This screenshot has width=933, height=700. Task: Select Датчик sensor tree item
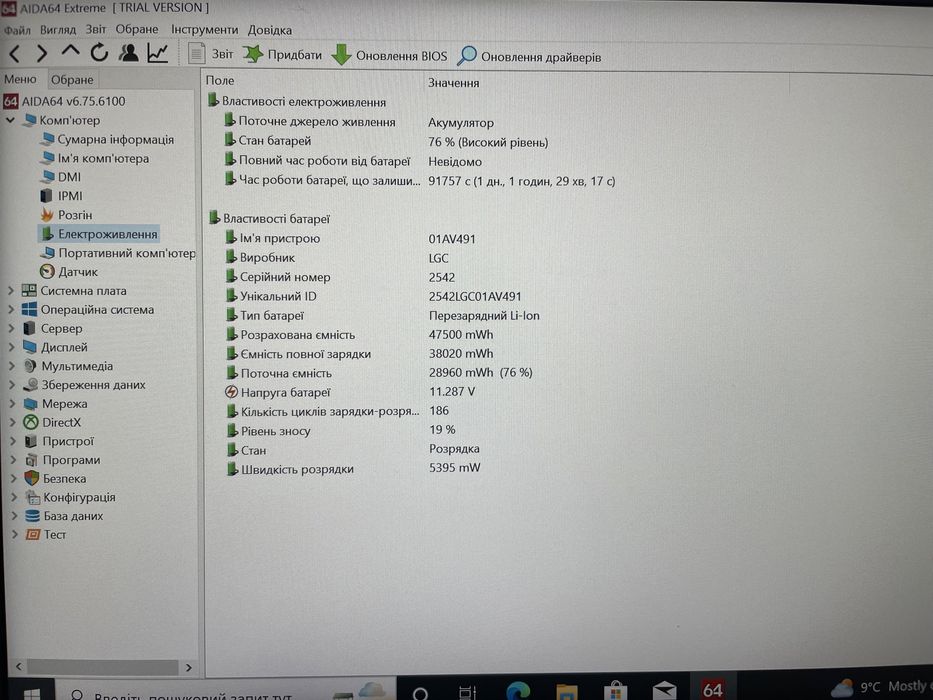69,272
